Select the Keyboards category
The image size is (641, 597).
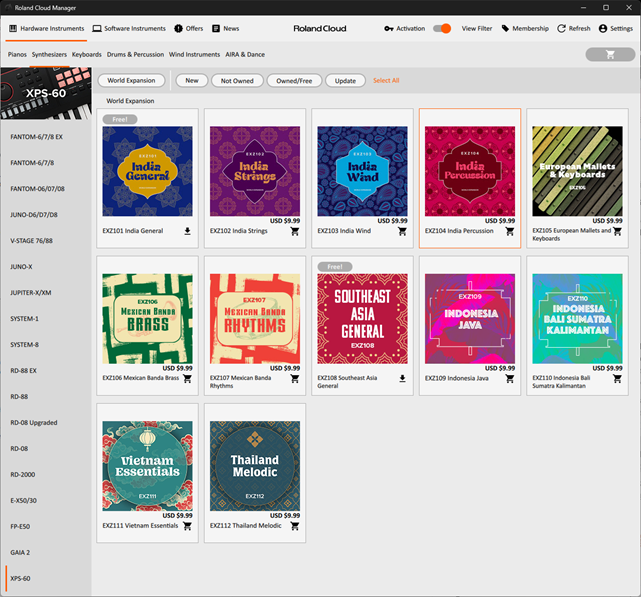(x=87, y=54)
